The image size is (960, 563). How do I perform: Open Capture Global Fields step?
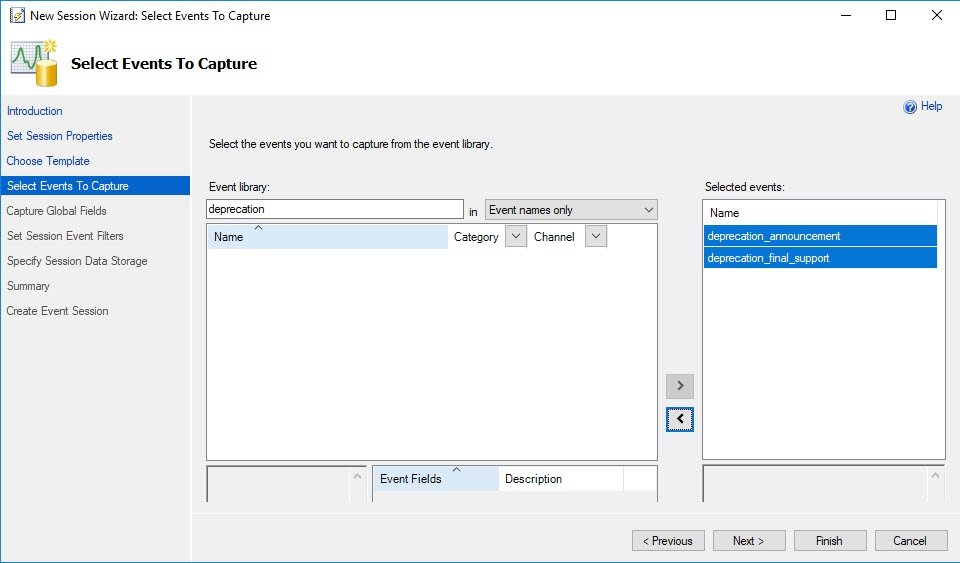click(x=56, y=211)
